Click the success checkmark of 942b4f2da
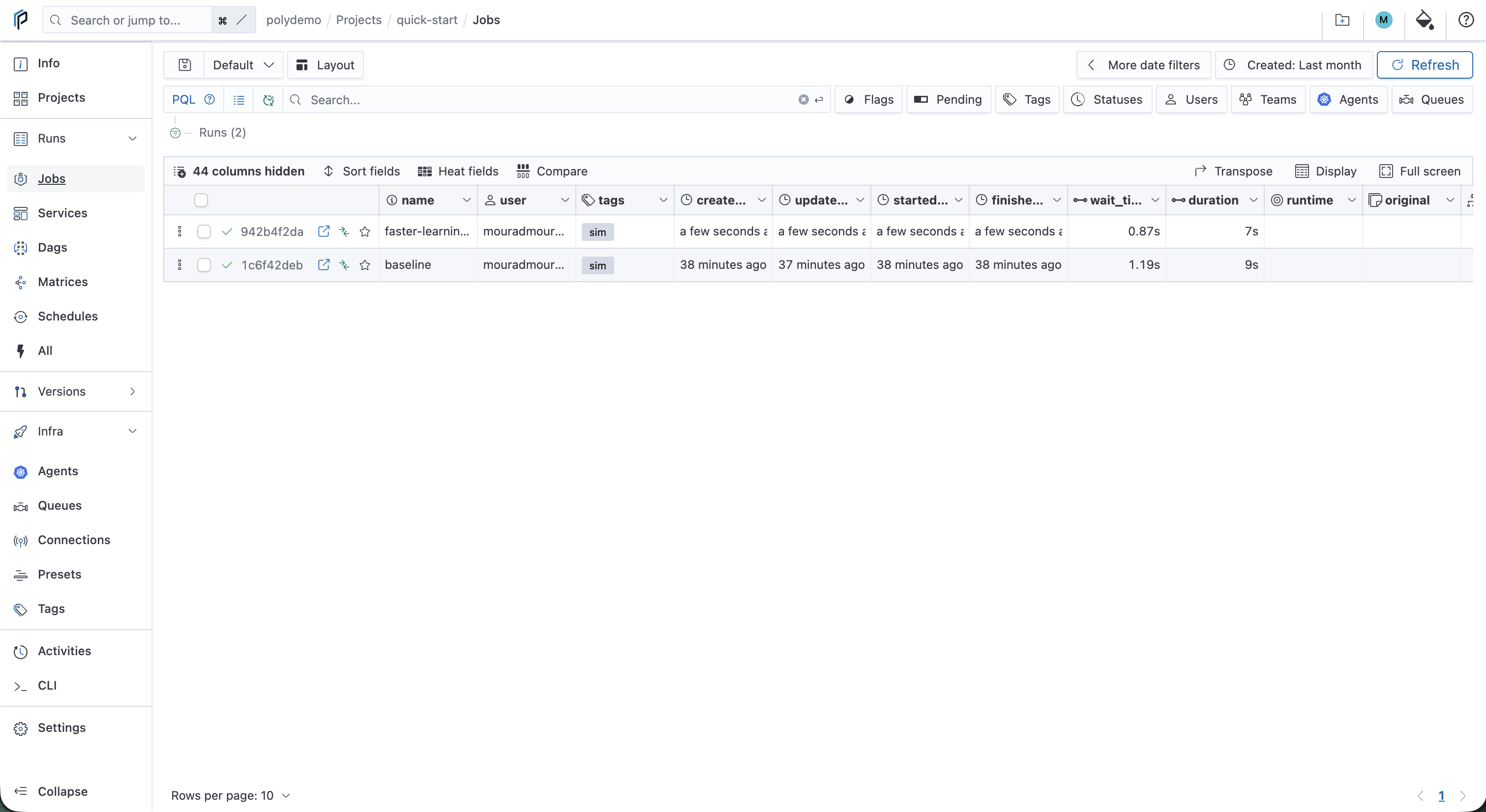Image resolution: width=1486 pixels, height=812 pixels. tap(227, 231)
